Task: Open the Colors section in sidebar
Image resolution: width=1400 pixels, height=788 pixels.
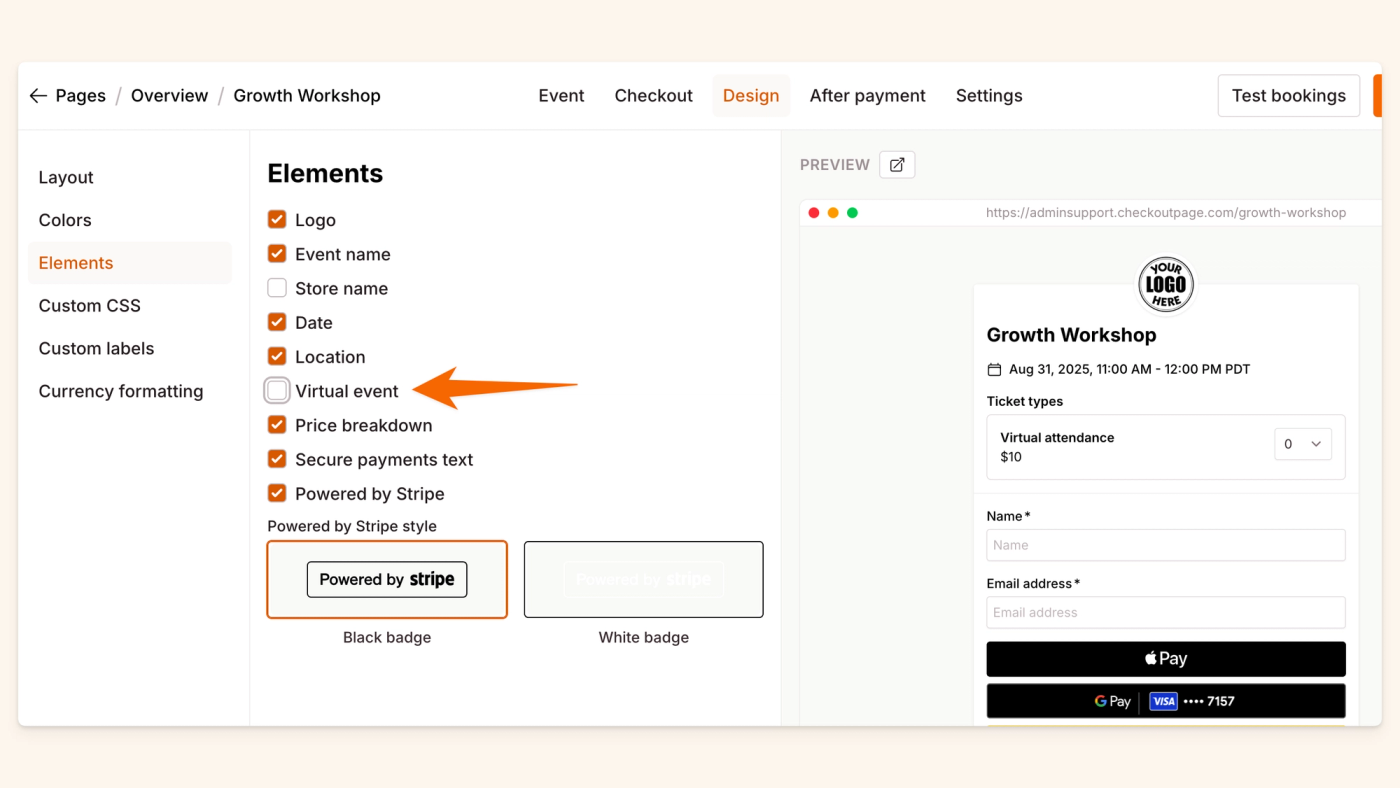Action: (x=130, y=220)
